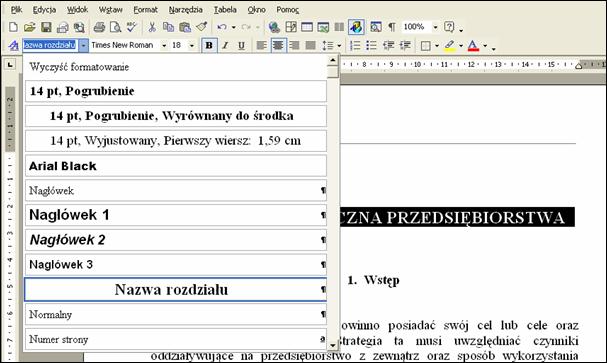
Task: Open the font size 18 dropdown
Action: tap(192, 46)
